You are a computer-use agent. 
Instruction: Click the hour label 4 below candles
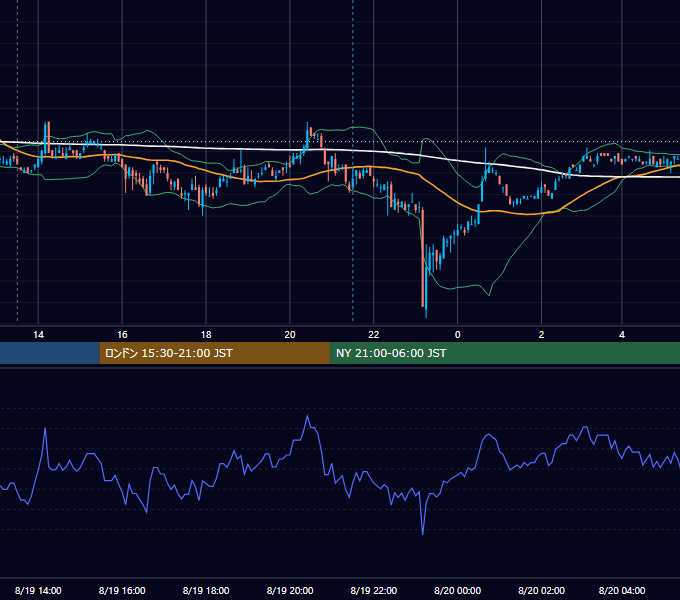(622, 335)
